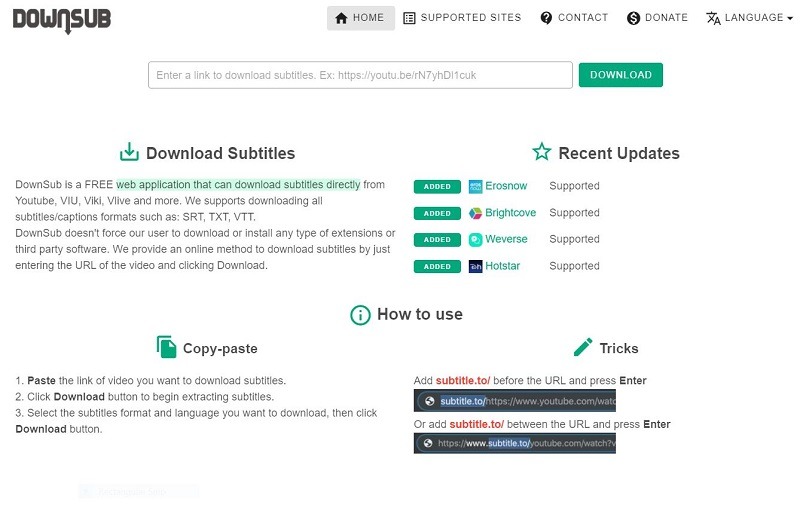
Task: Click the Erosnow site icon
Action: [476, 186]
